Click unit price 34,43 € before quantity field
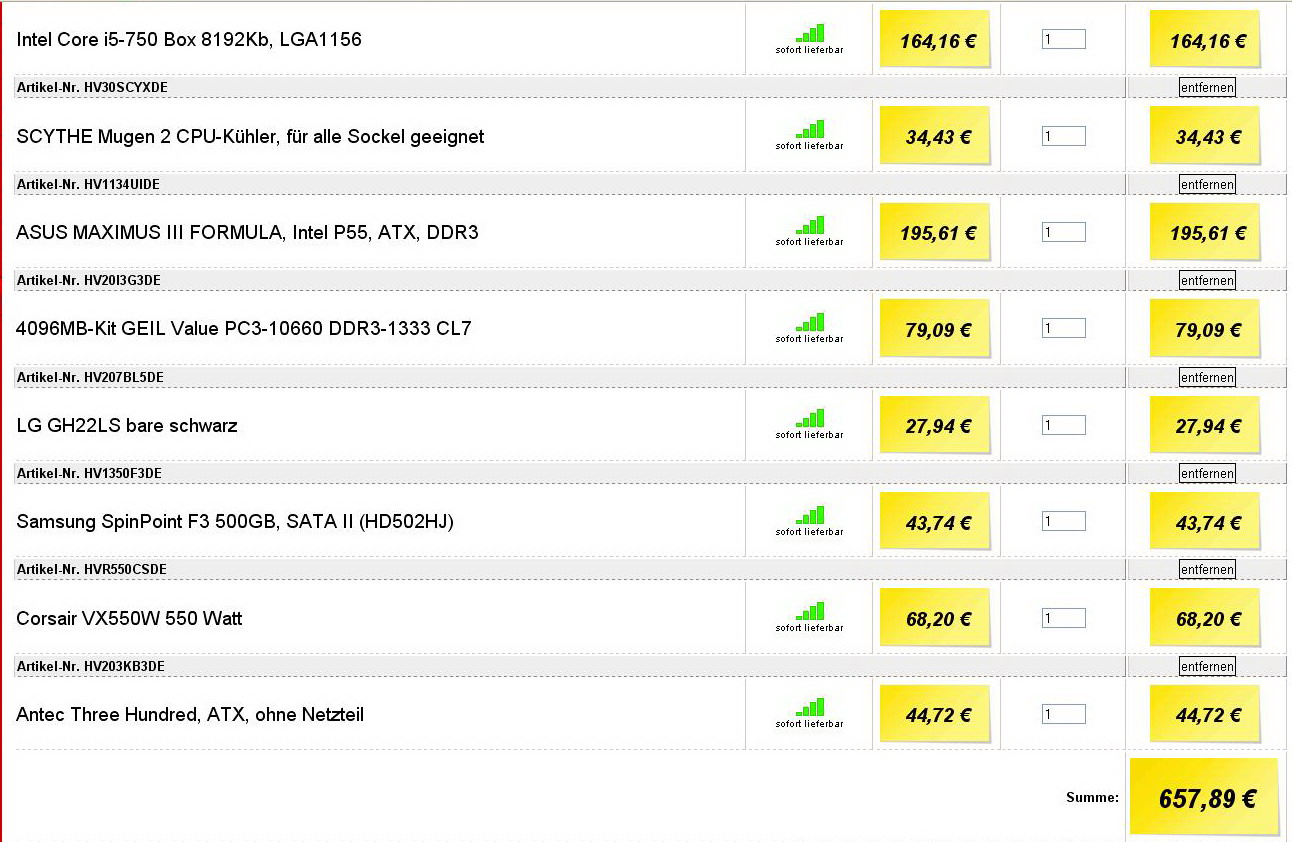This screenshot has height=842, width=1292. pyautogui.click(x=935, y=136)
